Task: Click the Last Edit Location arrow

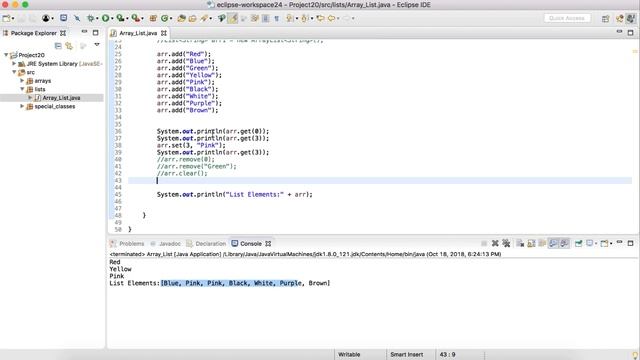Action: pyautogui.click(x=320, y=18)
